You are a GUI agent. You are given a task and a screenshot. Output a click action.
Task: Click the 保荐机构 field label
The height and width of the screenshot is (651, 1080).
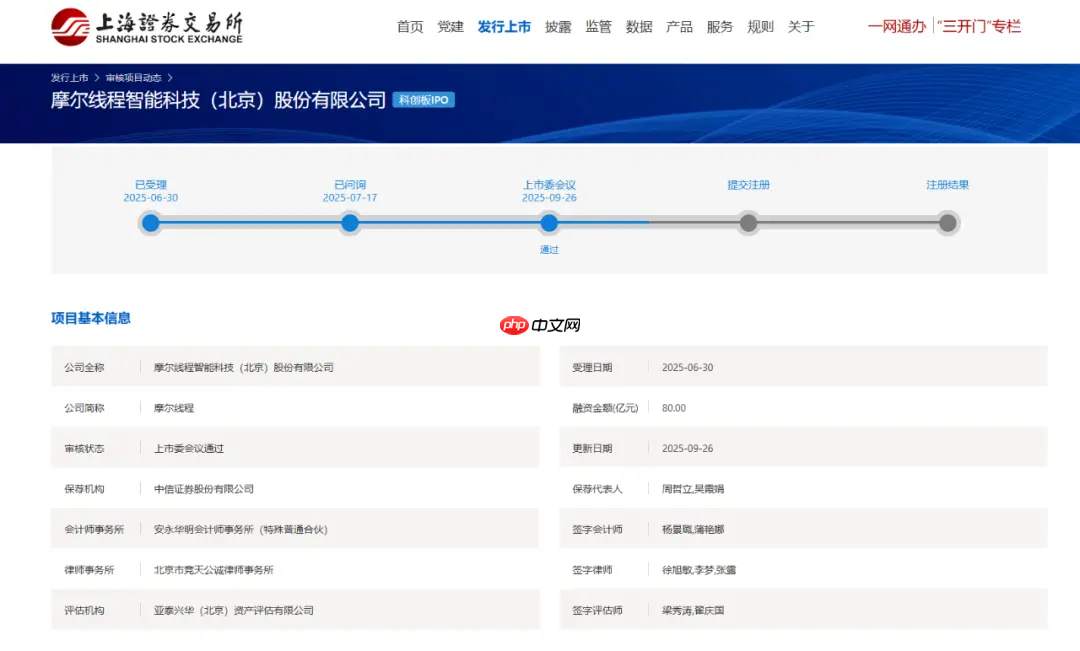tap(84, 489)
